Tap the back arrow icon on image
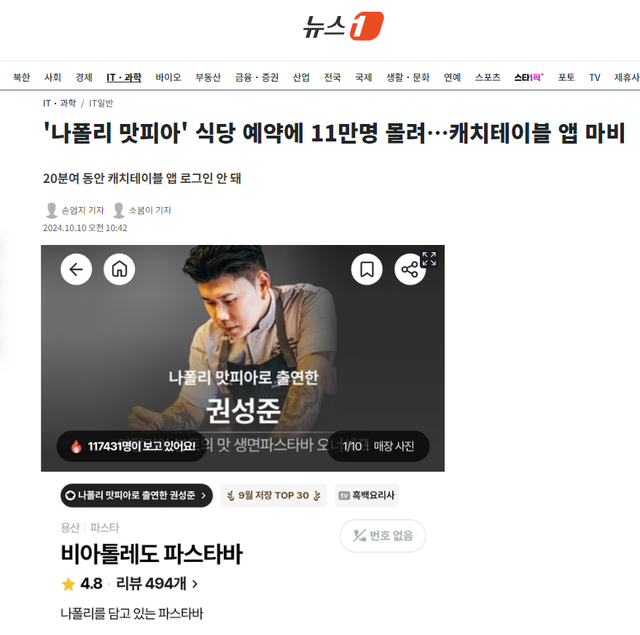 tap(76, 269)
